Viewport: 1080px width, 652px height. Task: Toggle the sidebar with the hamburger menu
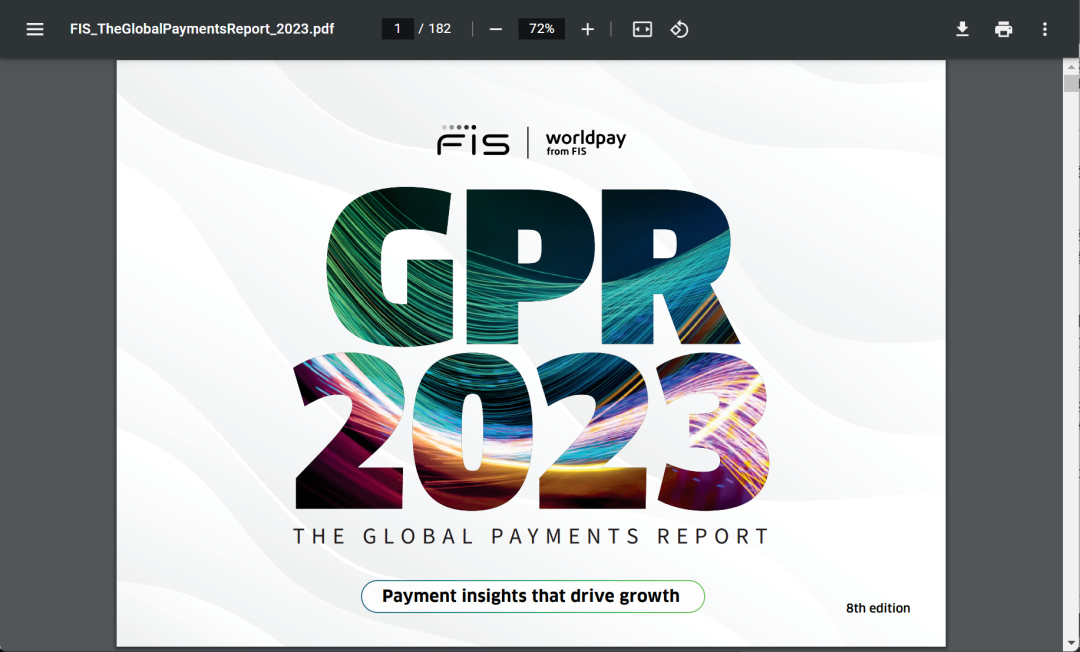[x=35, y=29]
